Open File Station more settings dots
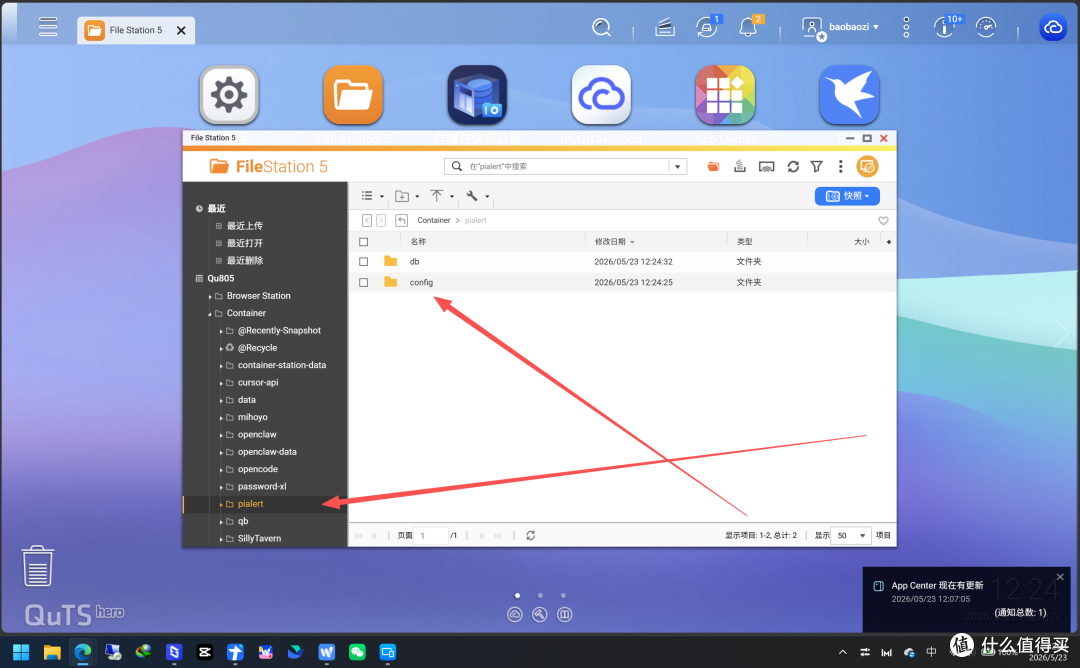The image size is (1080, 668). click(840, 167)
